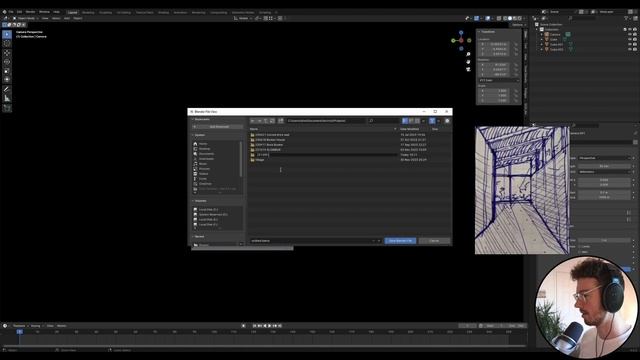Select the Rotate tool

coord(7,62)
